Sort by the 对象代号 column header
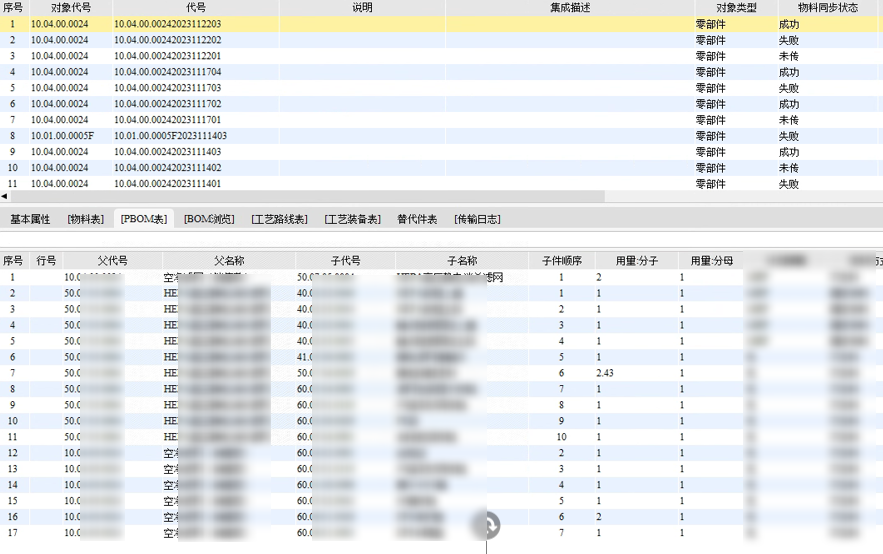 point(70,7)
